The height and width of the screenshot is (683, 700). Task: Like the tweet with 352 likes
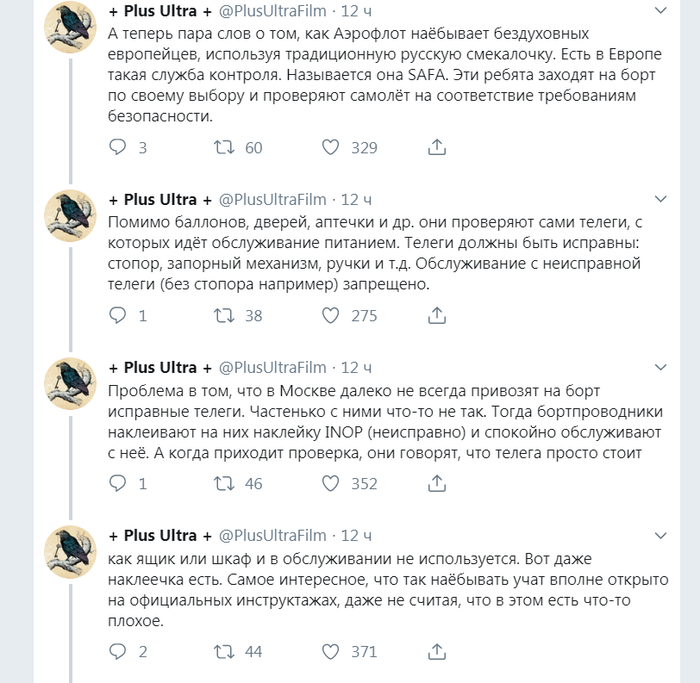pos(331,484)
